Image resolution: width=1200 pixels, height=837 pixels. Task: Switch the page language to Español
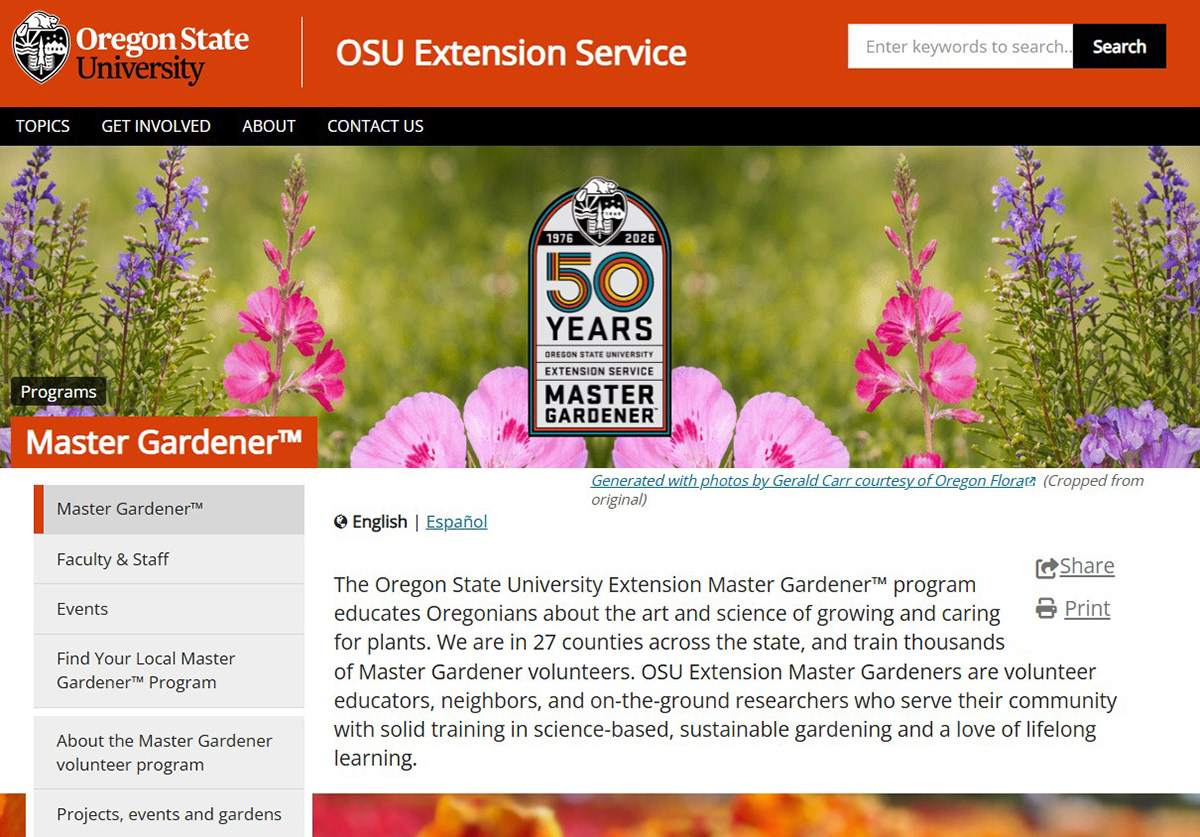pos(457,522)
